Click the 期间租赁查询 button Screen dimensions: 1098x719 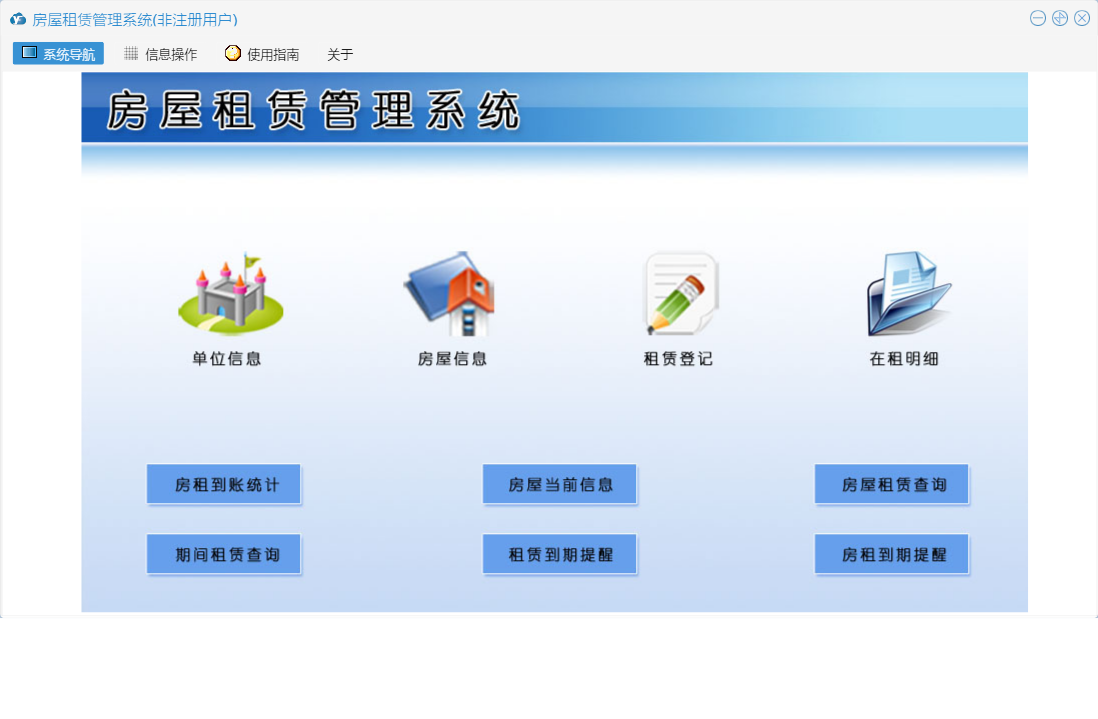224,554
